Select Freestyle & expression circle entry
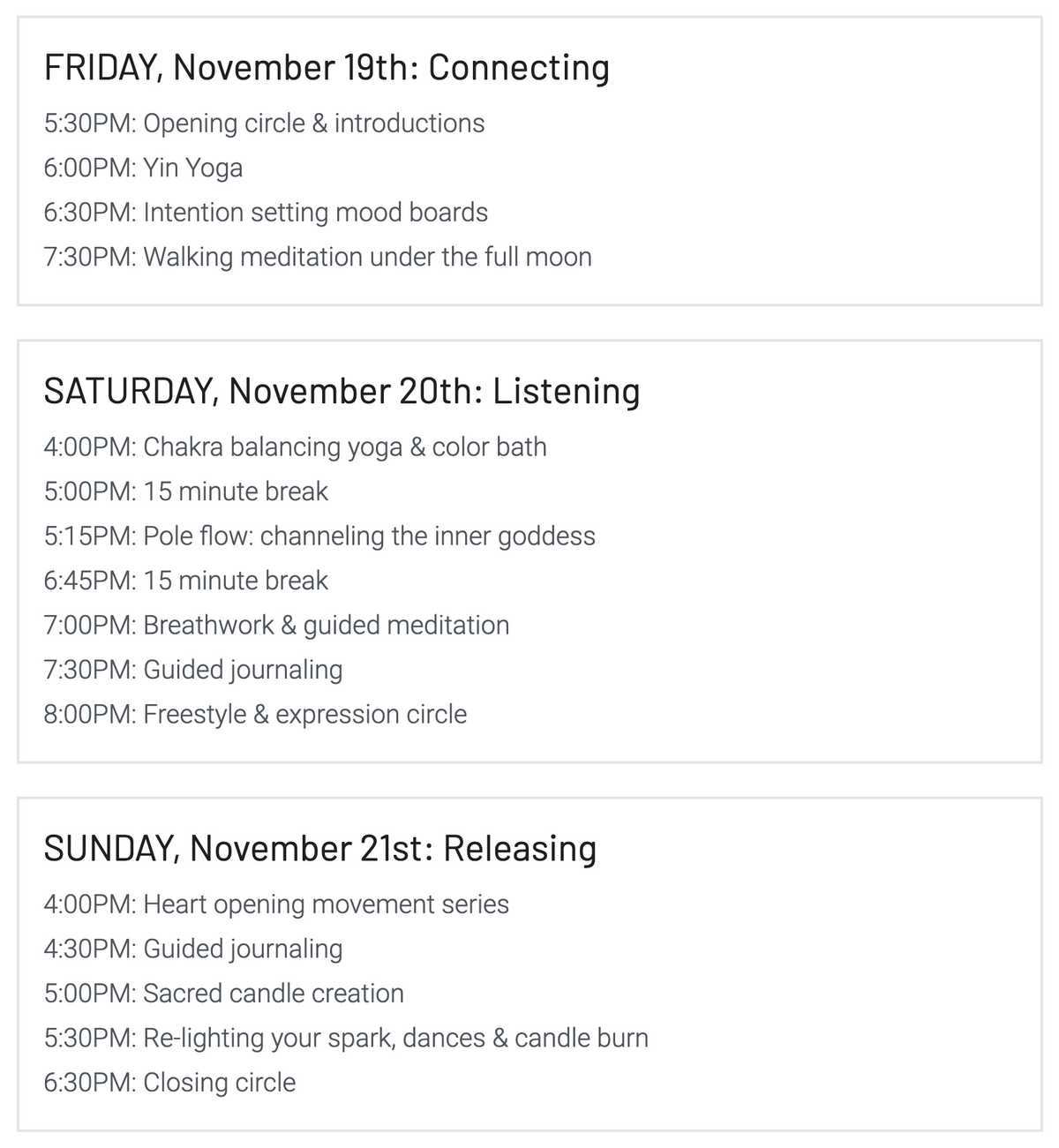The image size is (1059, 1148). [255, 715]
